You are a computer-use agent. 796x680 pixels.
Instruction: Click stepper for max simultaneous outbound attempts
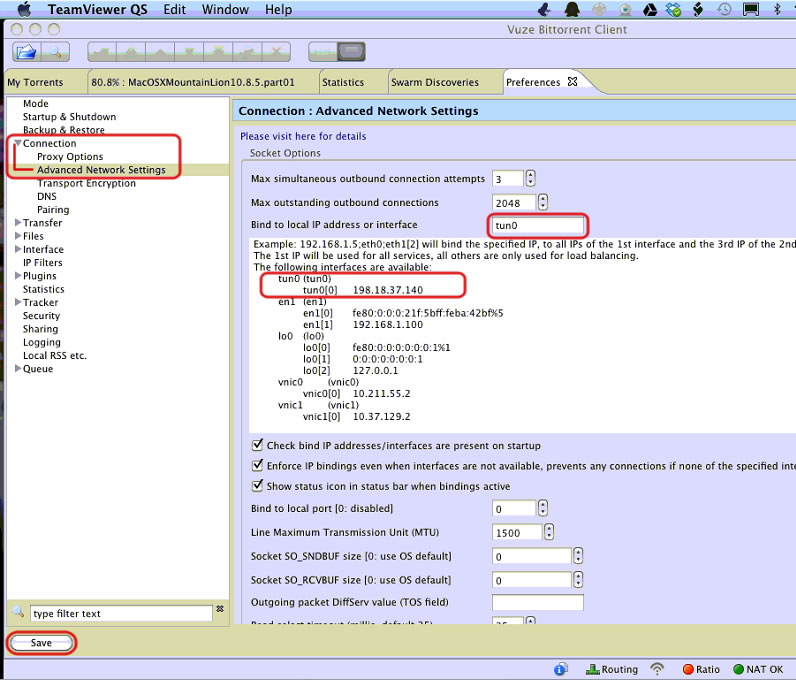point(530,178)
